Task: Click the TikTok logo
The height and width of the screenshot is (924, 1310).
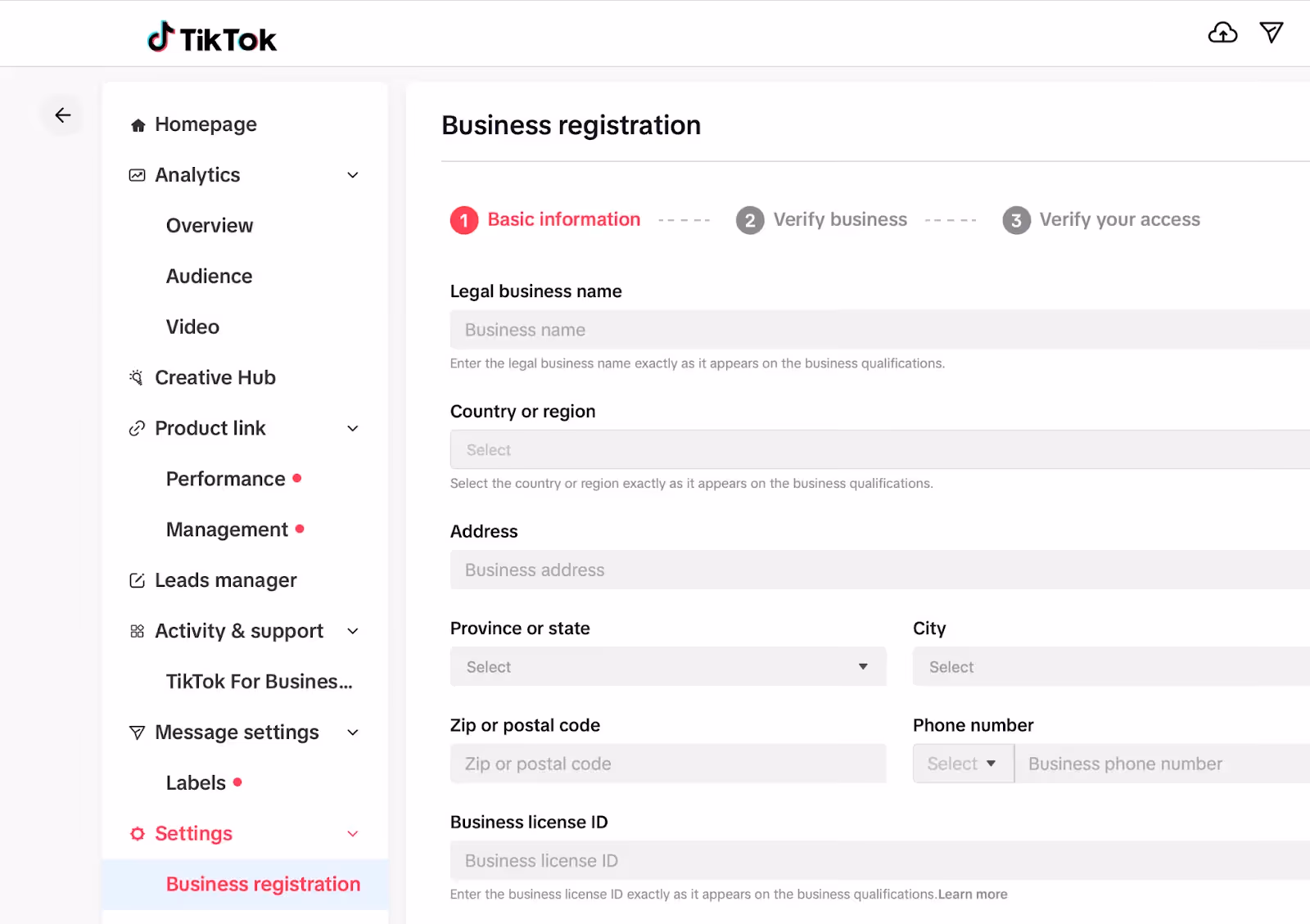Action: point(212,38)
